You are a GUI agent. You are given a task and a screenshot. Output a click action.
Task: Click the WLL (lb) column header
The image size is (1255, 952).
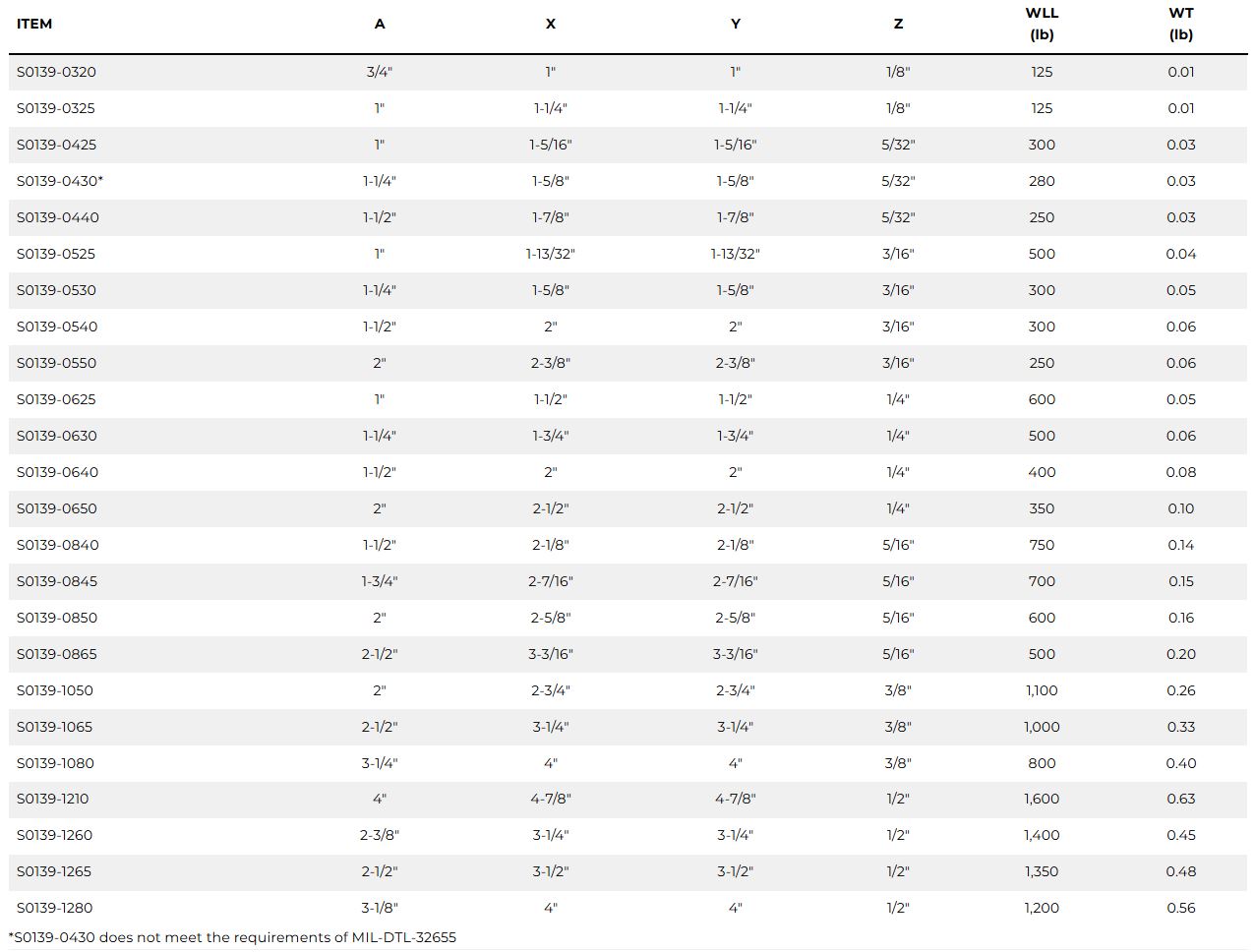(x=1042, y=24)
